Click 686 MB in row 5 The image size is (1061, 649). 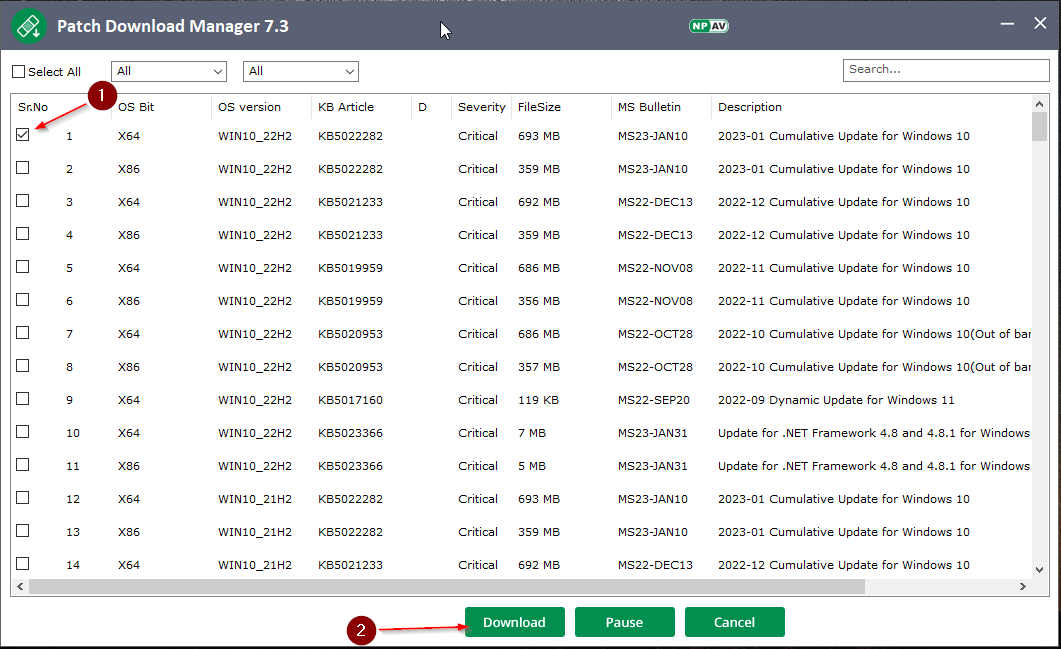click(x=539, y=268)
